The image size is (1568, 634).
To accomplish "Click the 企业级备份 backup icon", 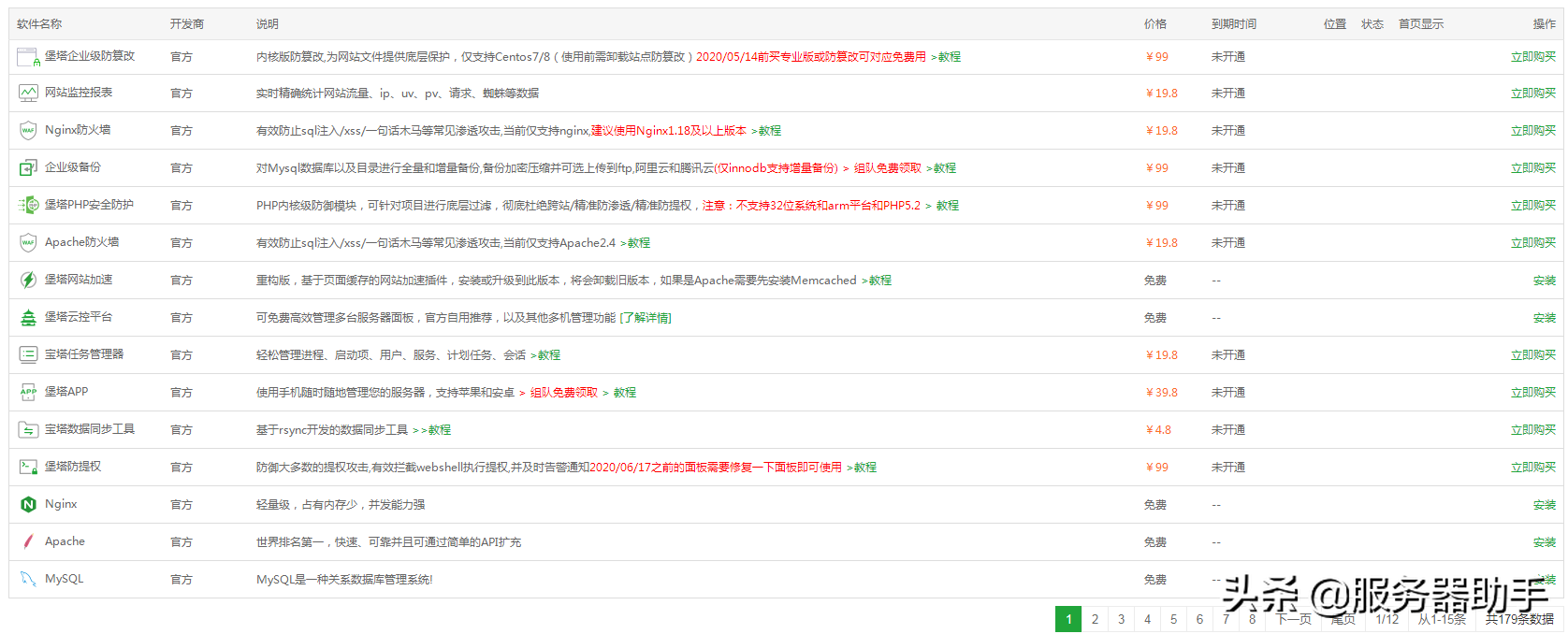I will click(x=28, y=168).
